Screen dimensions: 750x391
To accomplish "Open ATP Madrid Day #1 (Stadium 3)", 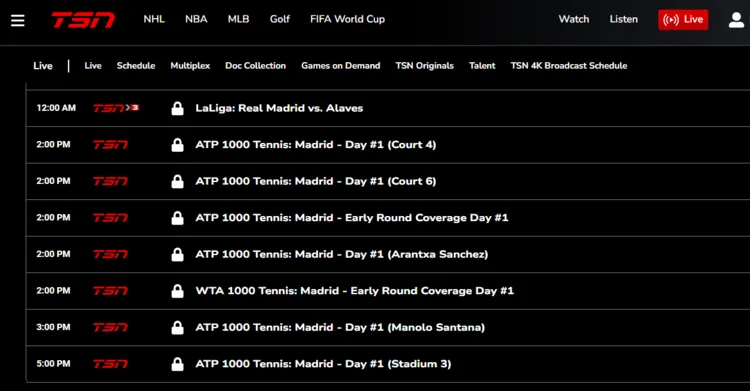I will (323, 364).
